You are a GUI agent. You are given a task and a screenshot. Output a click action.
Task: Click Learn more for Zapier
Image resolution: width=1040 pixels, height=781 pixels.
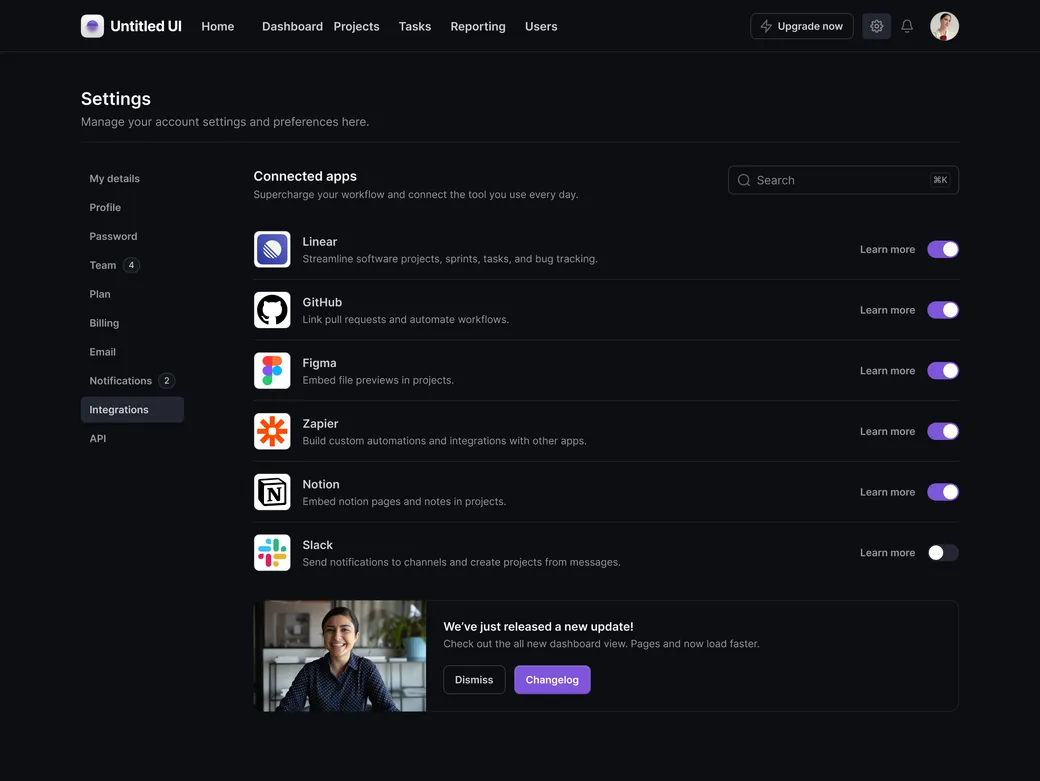click(887, 431)
